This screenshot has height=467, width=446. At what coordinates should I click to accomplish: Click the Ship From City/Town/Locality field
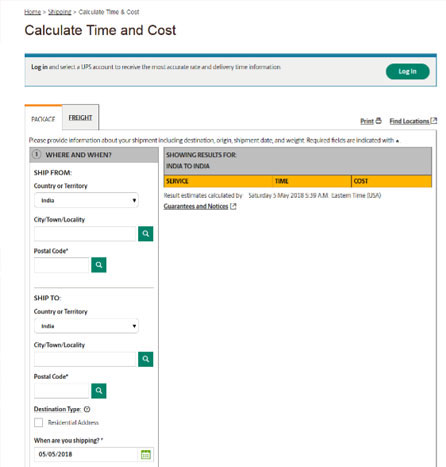point(86,234)
